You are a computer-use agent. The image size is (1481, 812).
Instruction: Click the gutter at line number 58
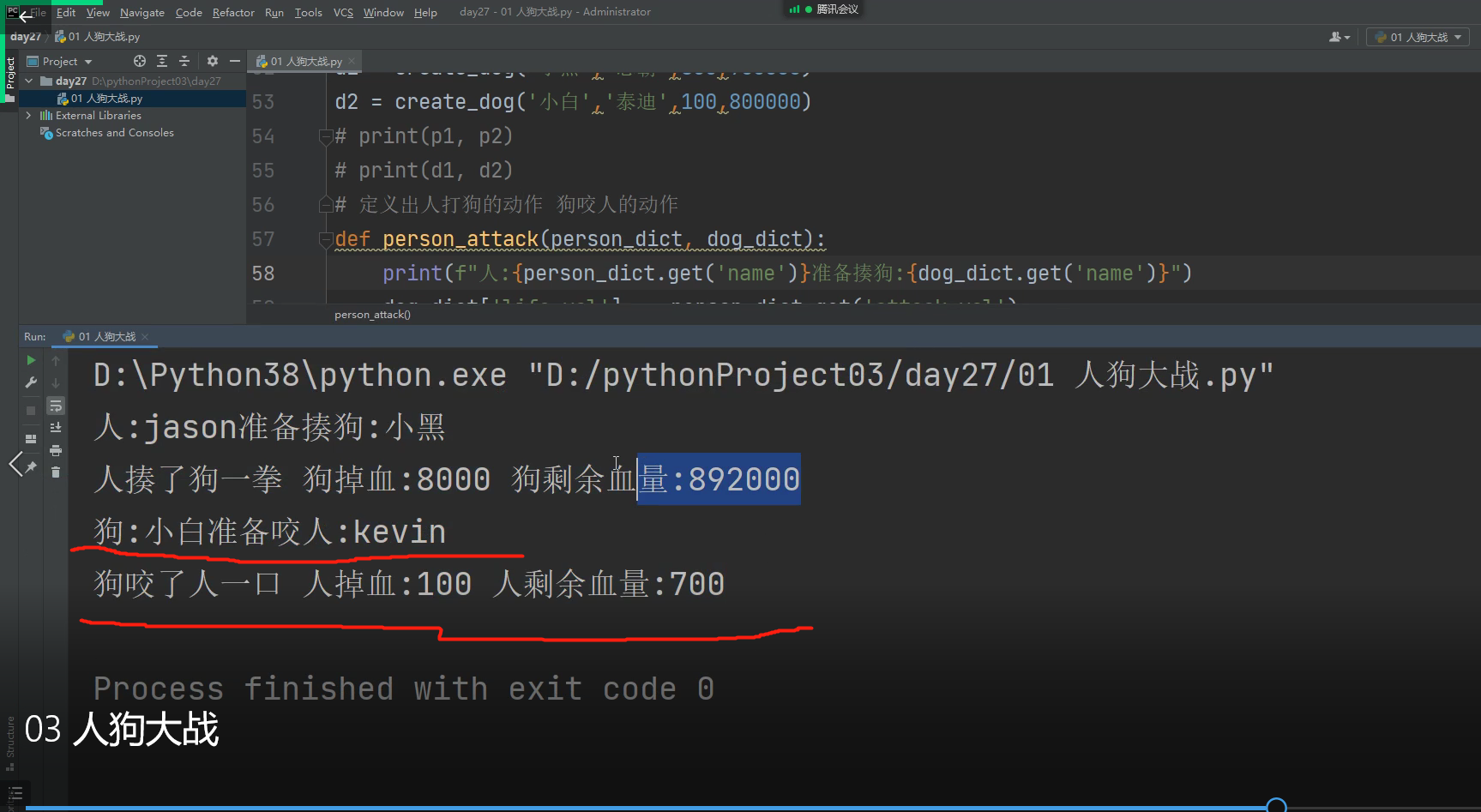pyautogui.click(x=263, y=273)
